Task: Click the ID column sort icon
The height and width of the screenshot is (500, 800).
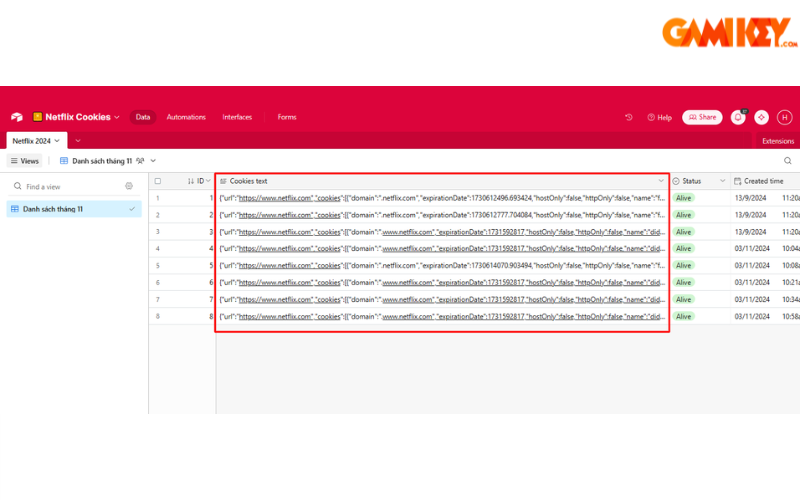Action: coord(190,181)
